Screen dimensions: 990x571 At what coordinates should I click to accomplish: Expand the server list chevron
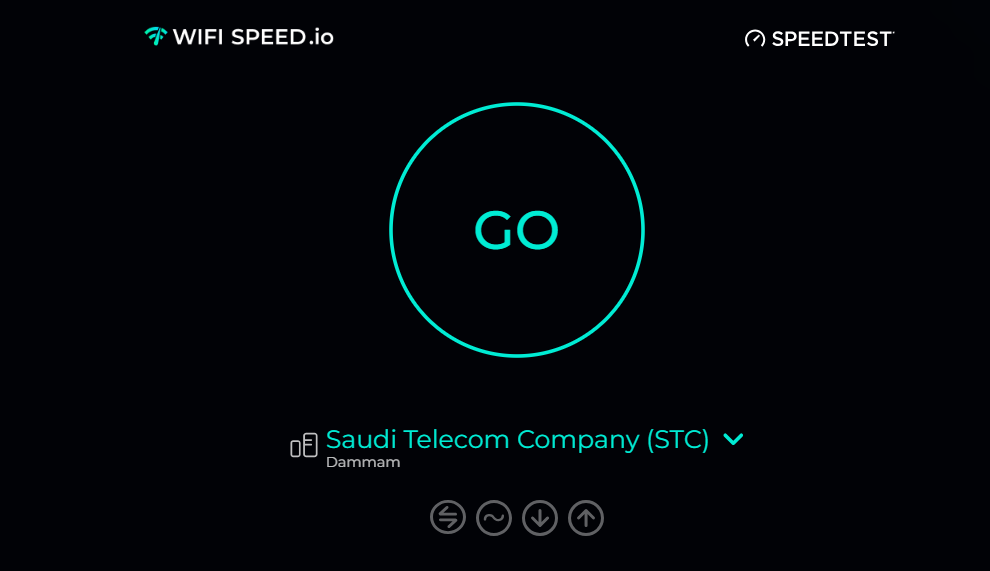tap(733, 439)
